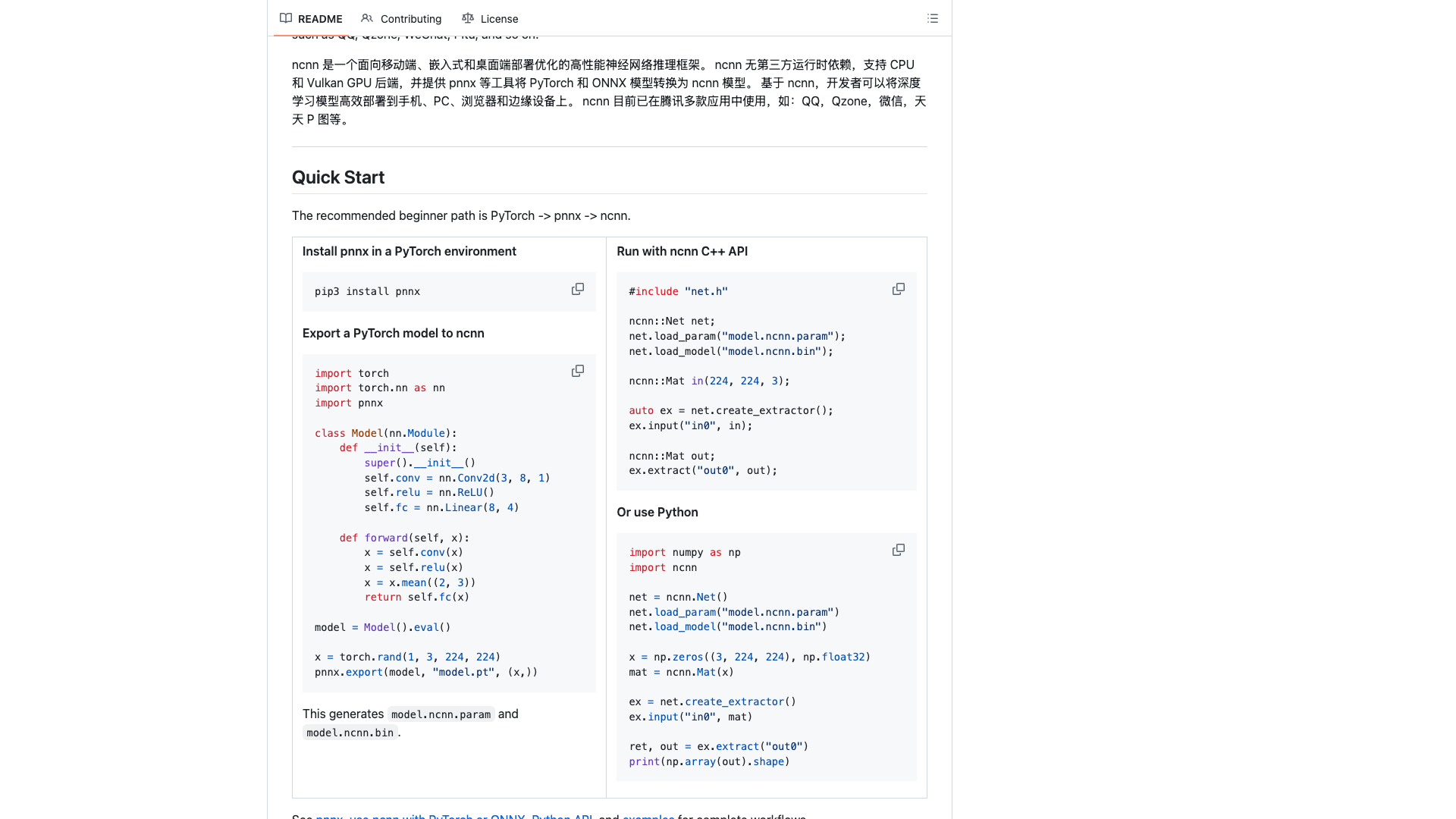Copy the 'pip3 install pnnx' code block
Image resolution: width=1456 pixels, height=819 pixels.
tap(578, 289)
